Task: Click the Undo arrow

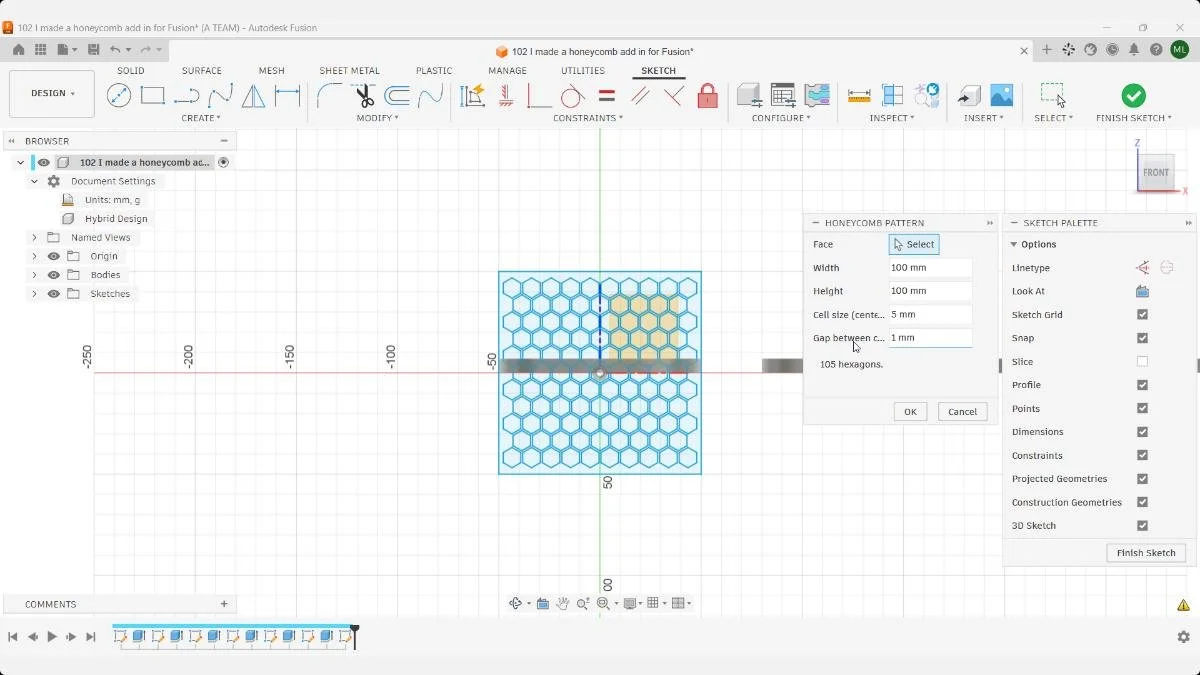Action: [115, 49]
